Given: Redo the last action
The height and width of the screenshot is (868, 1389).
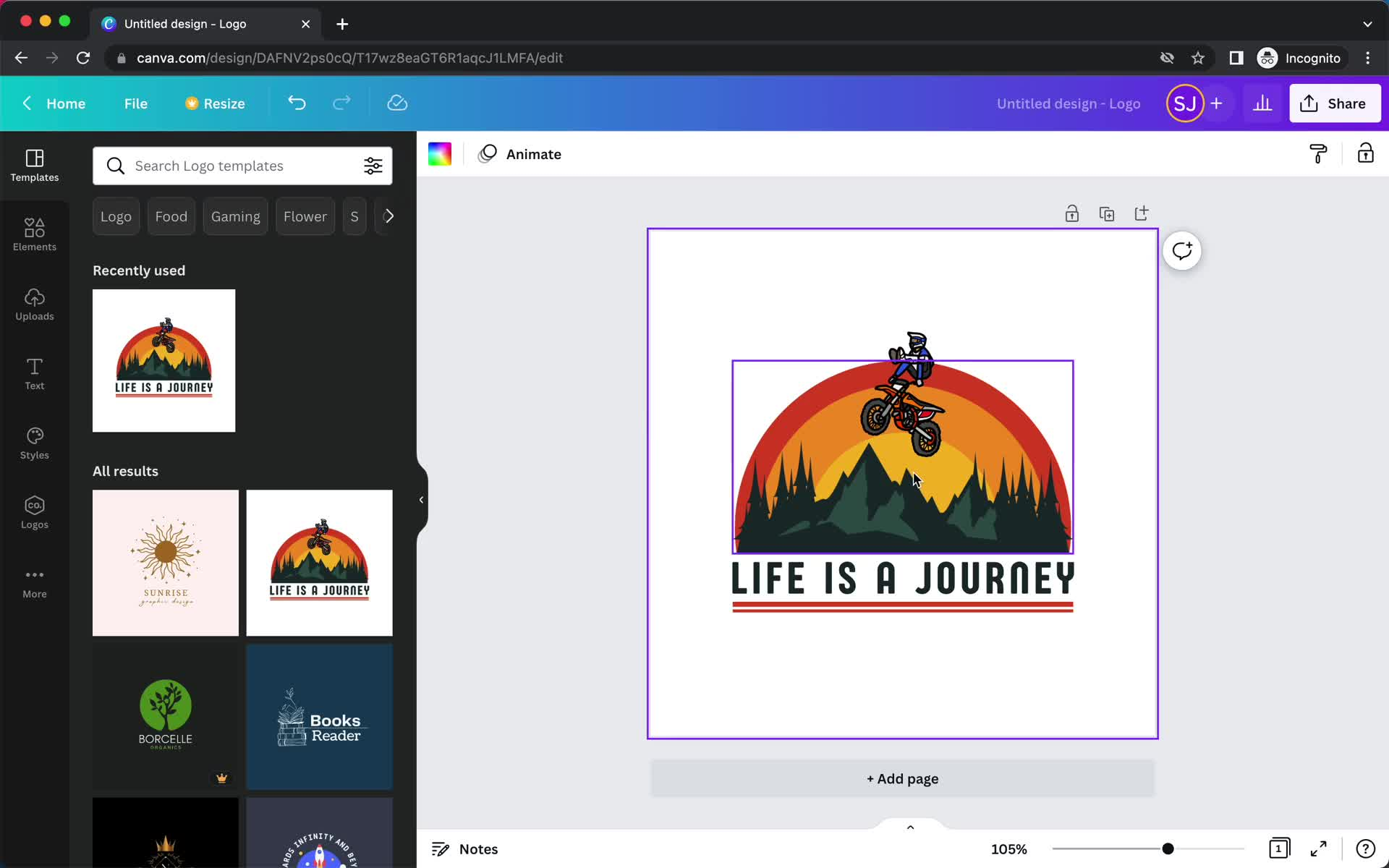Looking at the screenshot, I should click(x=341, y=103).
